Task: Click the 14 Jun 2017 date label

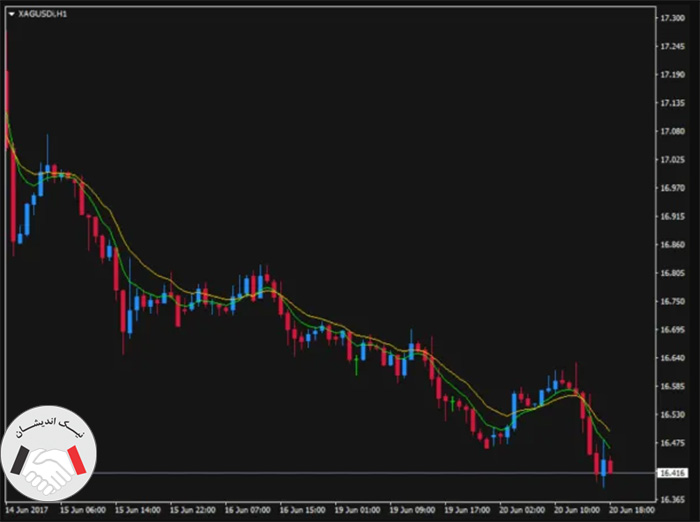Action: [27, 510]
